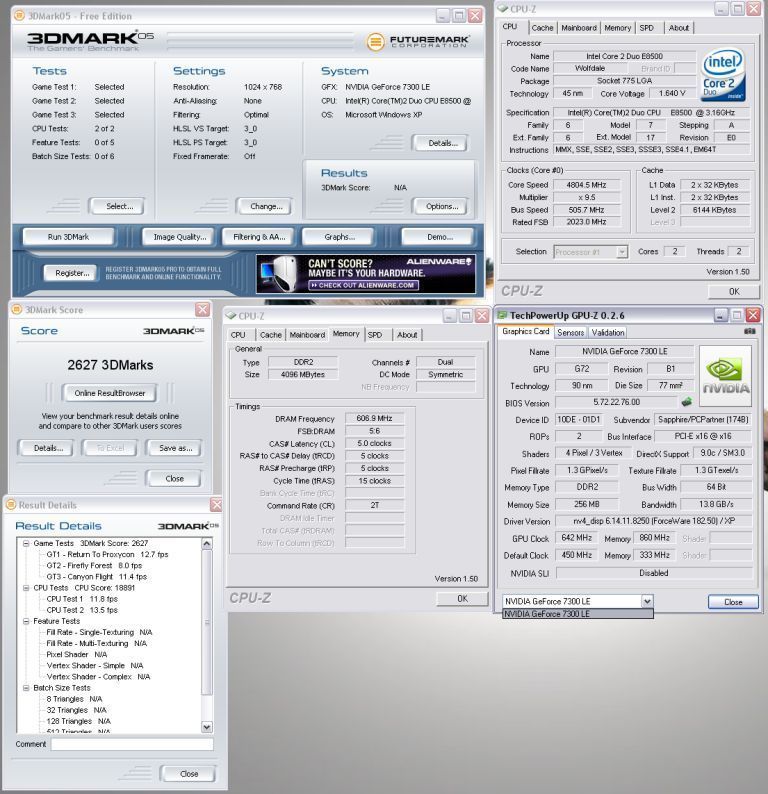
Task: Open About tab in lower CPU-Z window
Action: pyautogui.click(x=407, y=335)
